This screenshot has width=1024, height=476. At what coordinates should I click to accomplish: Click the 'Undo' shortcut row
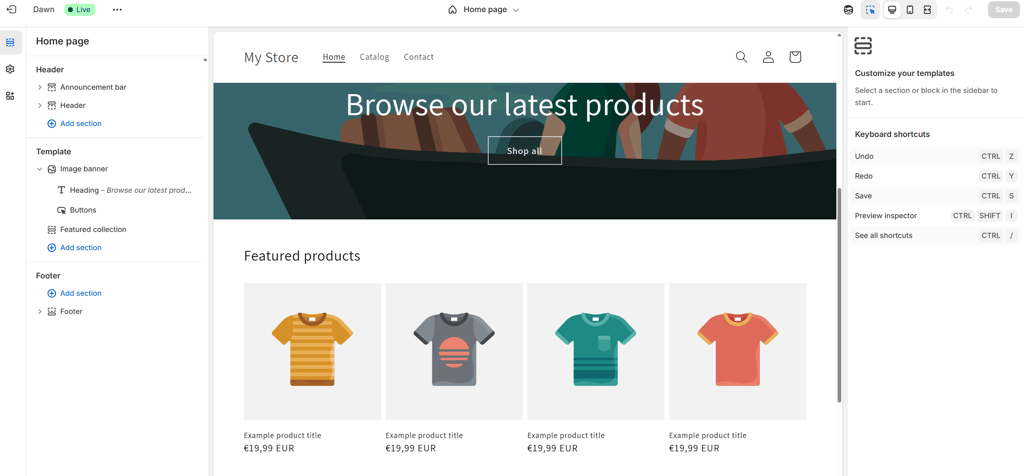point(935,156)
